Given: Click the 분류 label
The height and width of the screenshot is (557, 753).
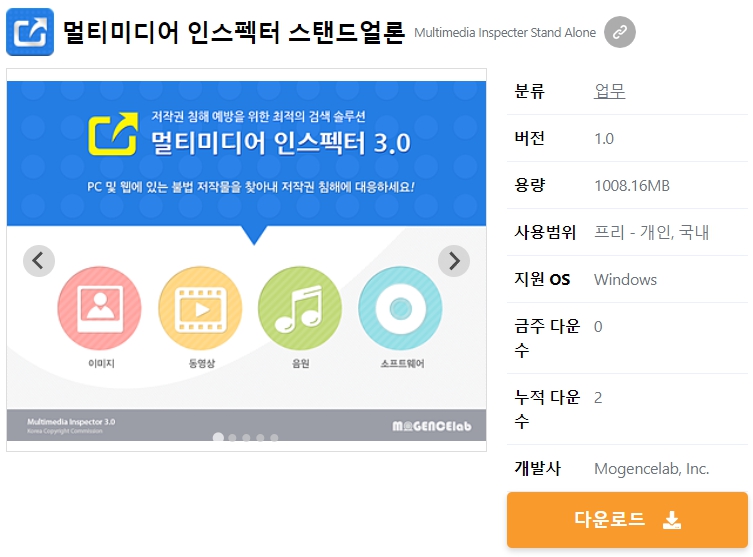Looking at the screenshot, I should [530, 91].
